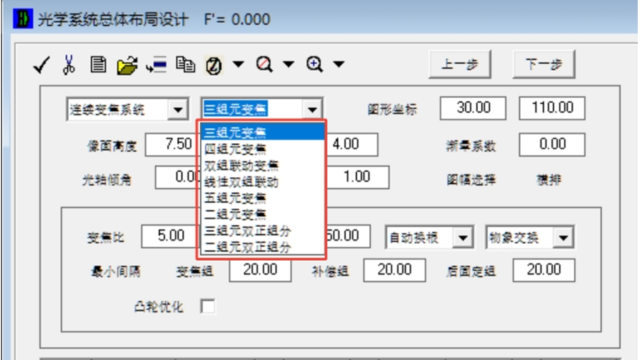This screenshot has width=640, height=360.
Task: Click the insert row arrow icon
Action: tap(156, 64)
